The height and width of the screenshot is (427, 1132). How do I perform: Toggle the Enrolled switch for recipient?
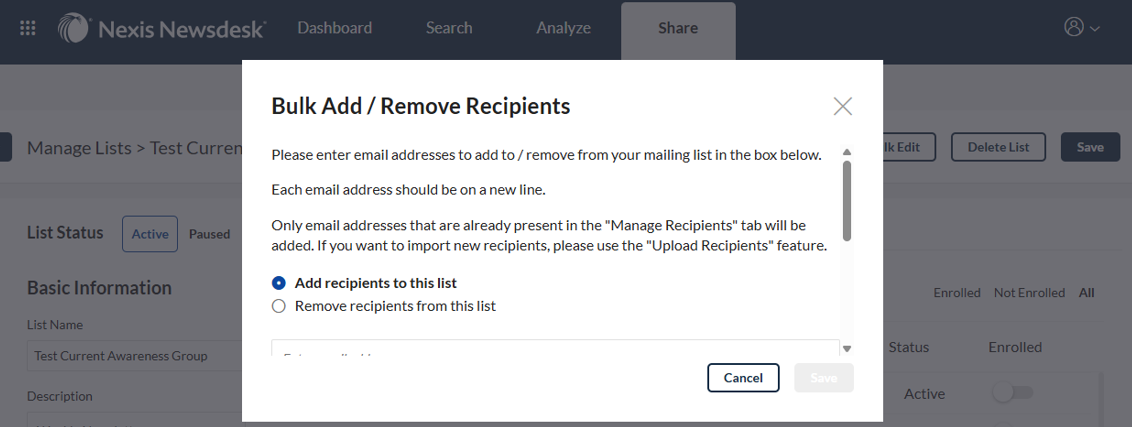click(x=1012, y=394)
